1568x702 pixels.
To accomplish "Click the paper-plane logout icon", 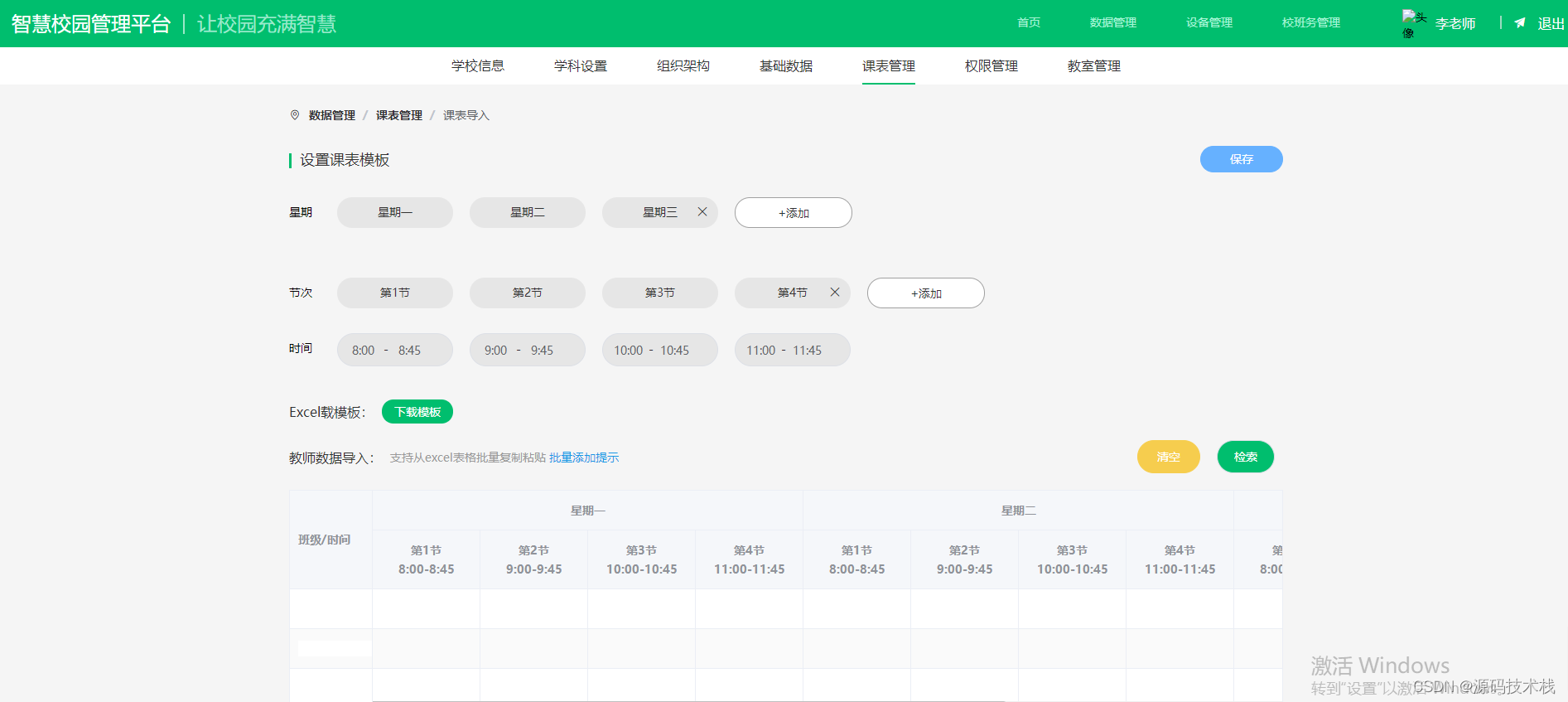I will pos(1520,23).
